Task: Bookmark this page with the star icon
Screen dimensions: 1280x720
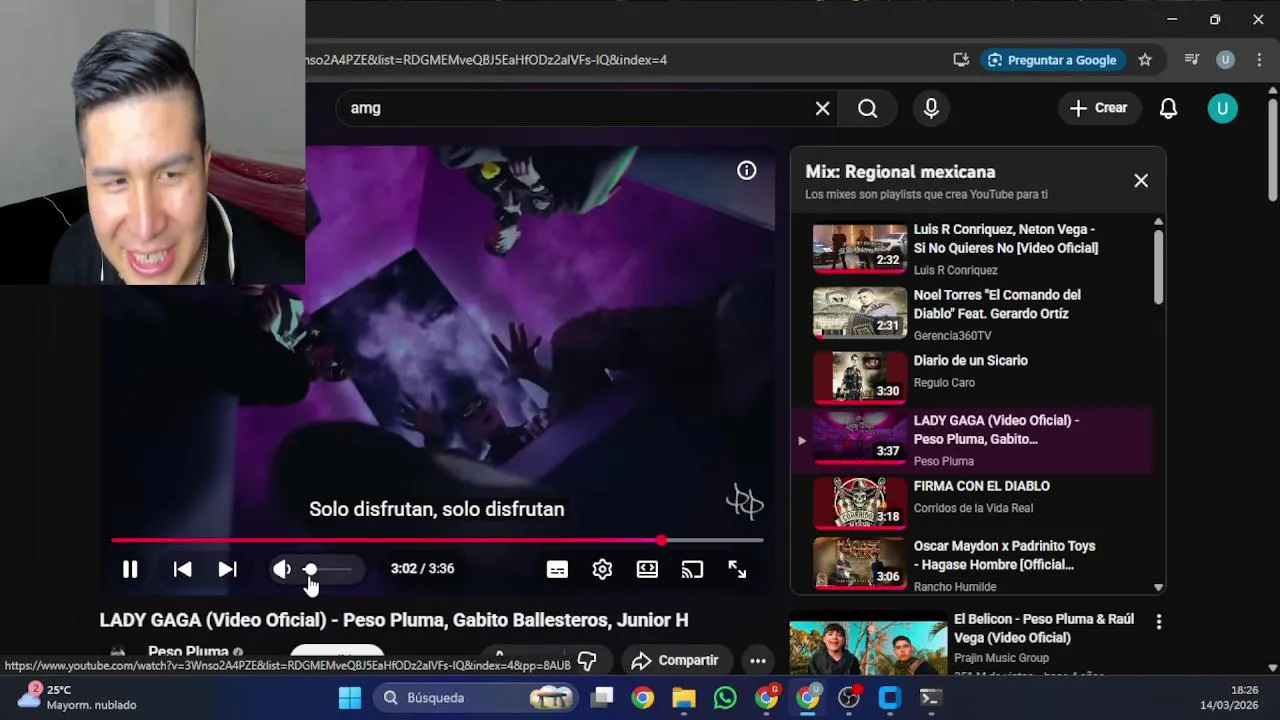Action: point(1145,60)
